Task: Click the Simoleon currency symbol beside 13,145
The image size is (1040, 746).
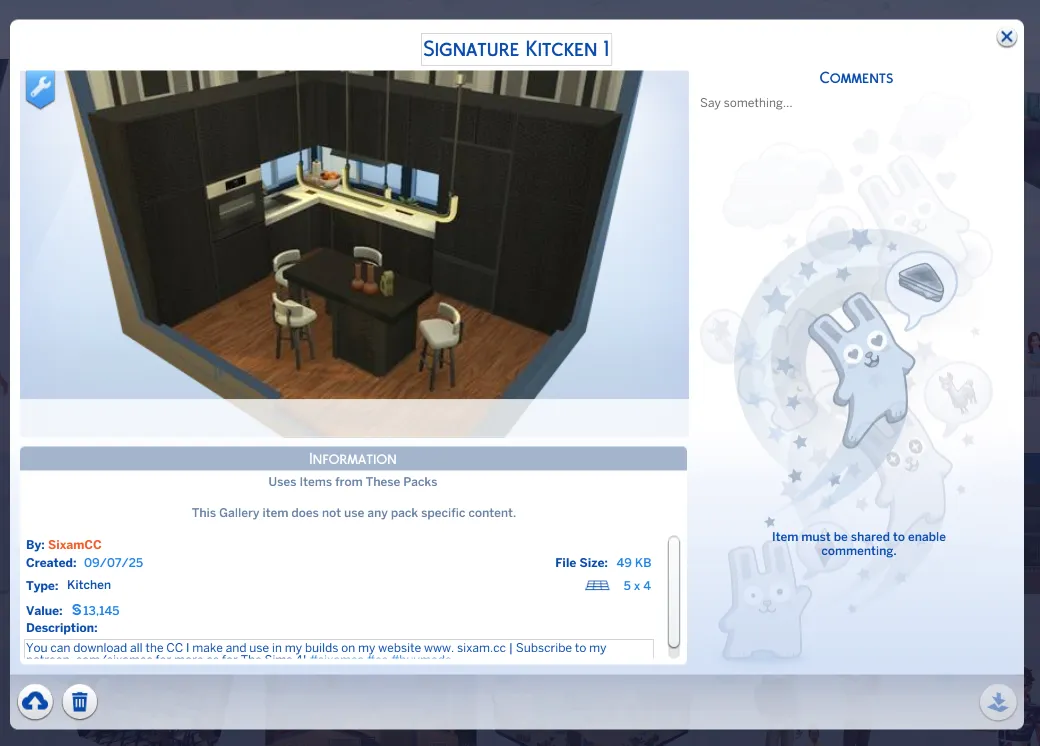Action: 76,610
